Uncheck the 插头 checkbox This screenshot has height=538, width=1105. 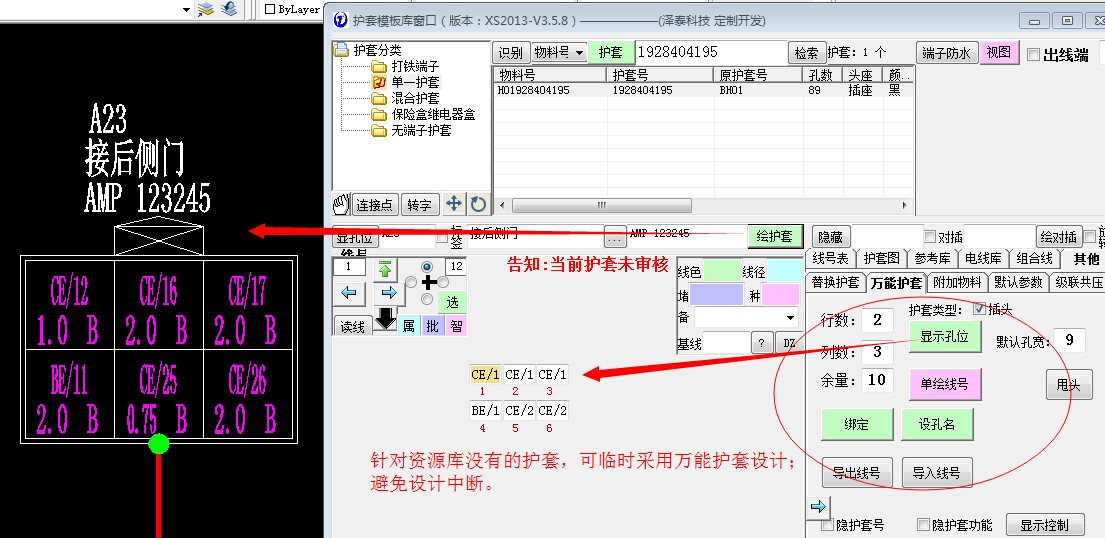(979, 309)
